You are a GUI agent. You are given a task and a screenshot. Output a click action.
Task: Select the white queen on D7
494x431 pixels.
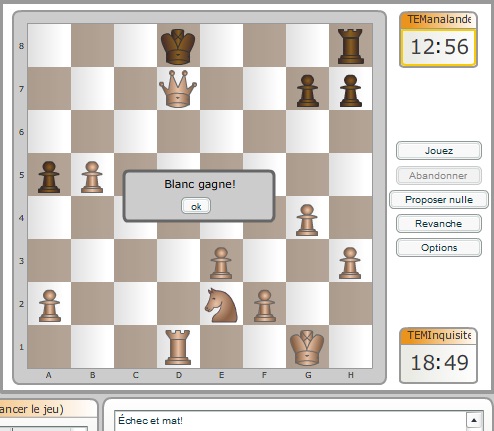pos(178,89)
